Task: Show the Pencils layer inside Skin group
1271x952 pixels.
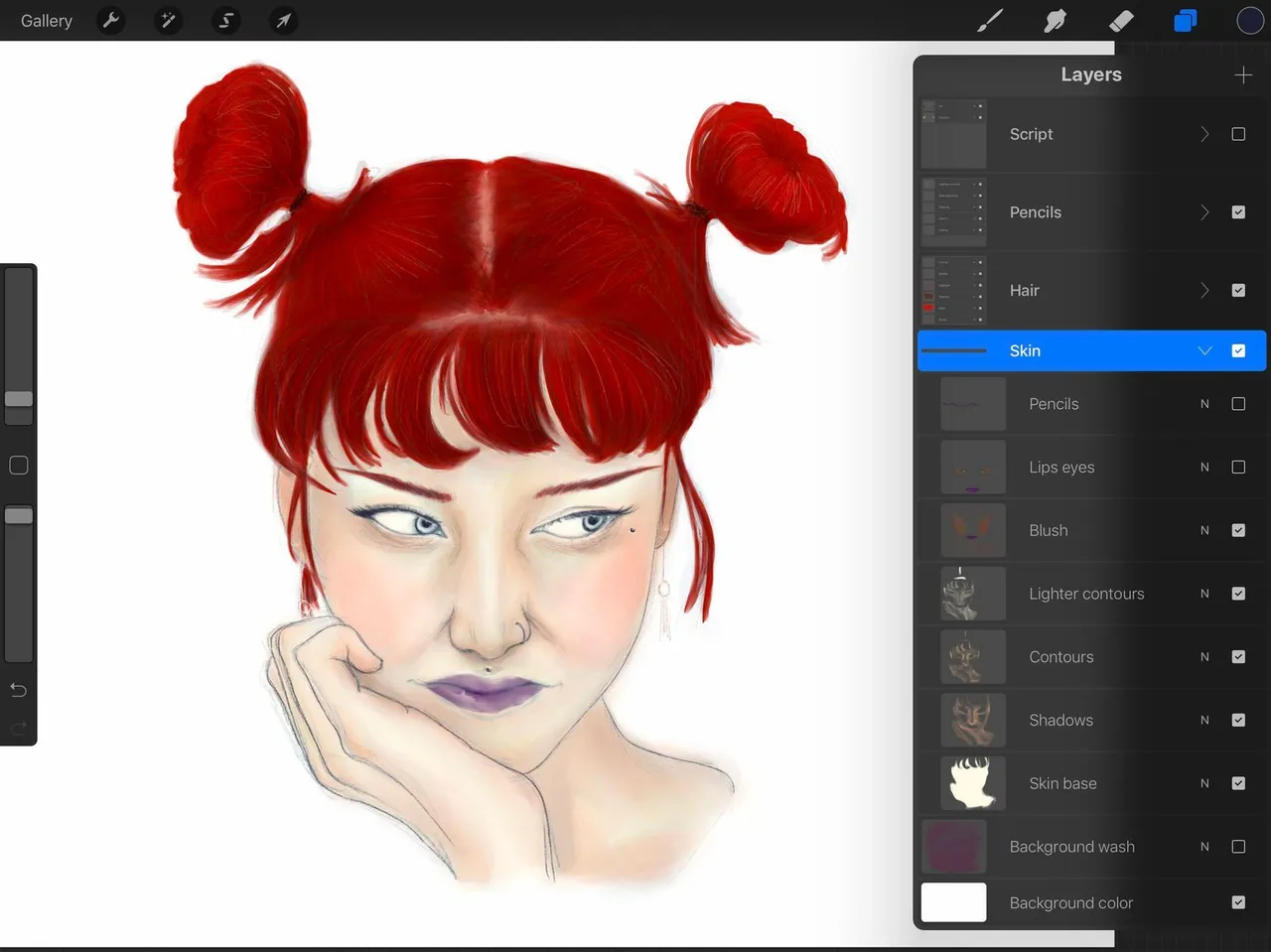Action: point(1238,404)
